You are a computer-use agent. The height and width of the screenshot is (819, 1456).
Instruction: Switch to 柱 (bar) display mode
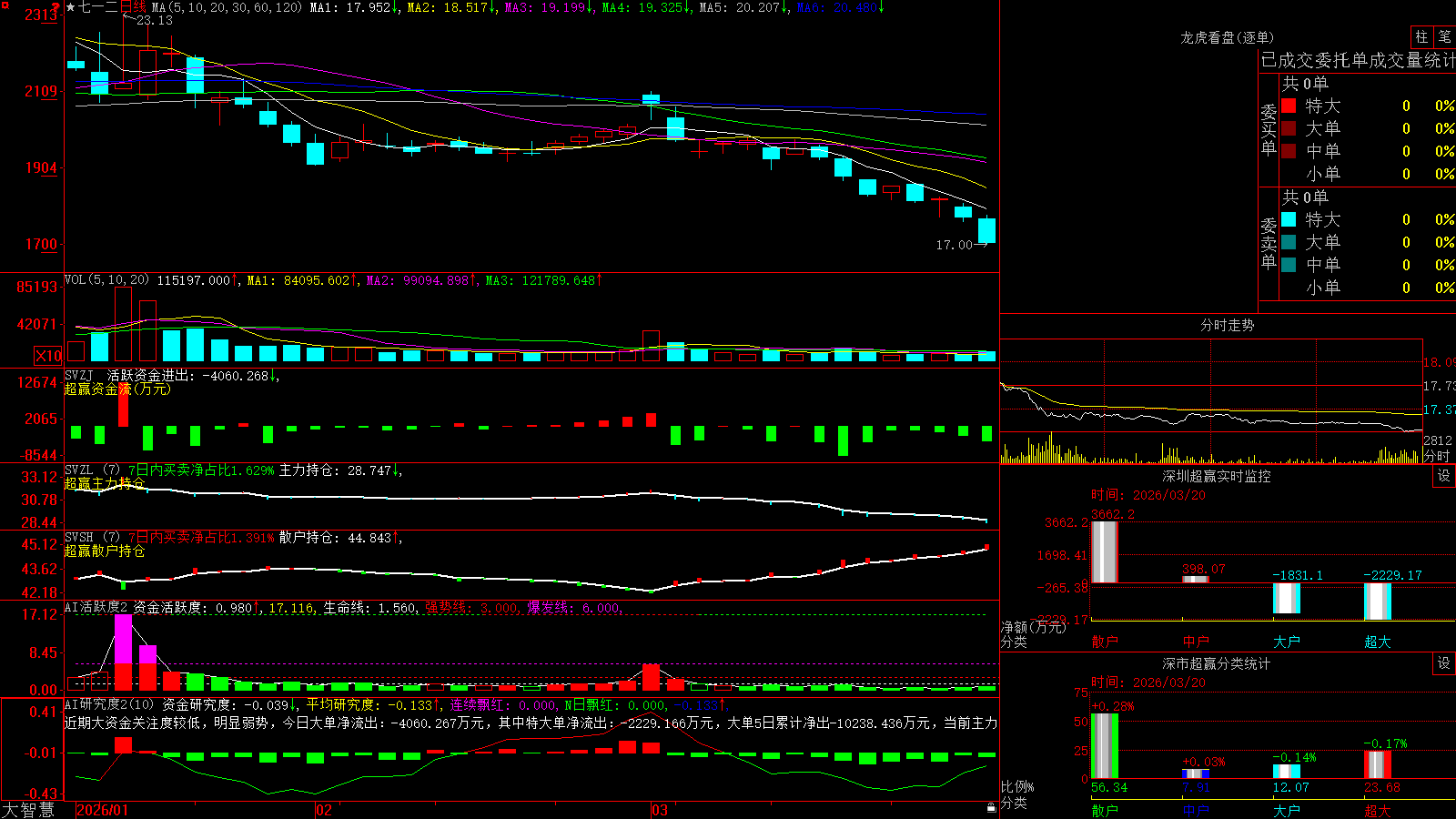tap(1421, 36)
